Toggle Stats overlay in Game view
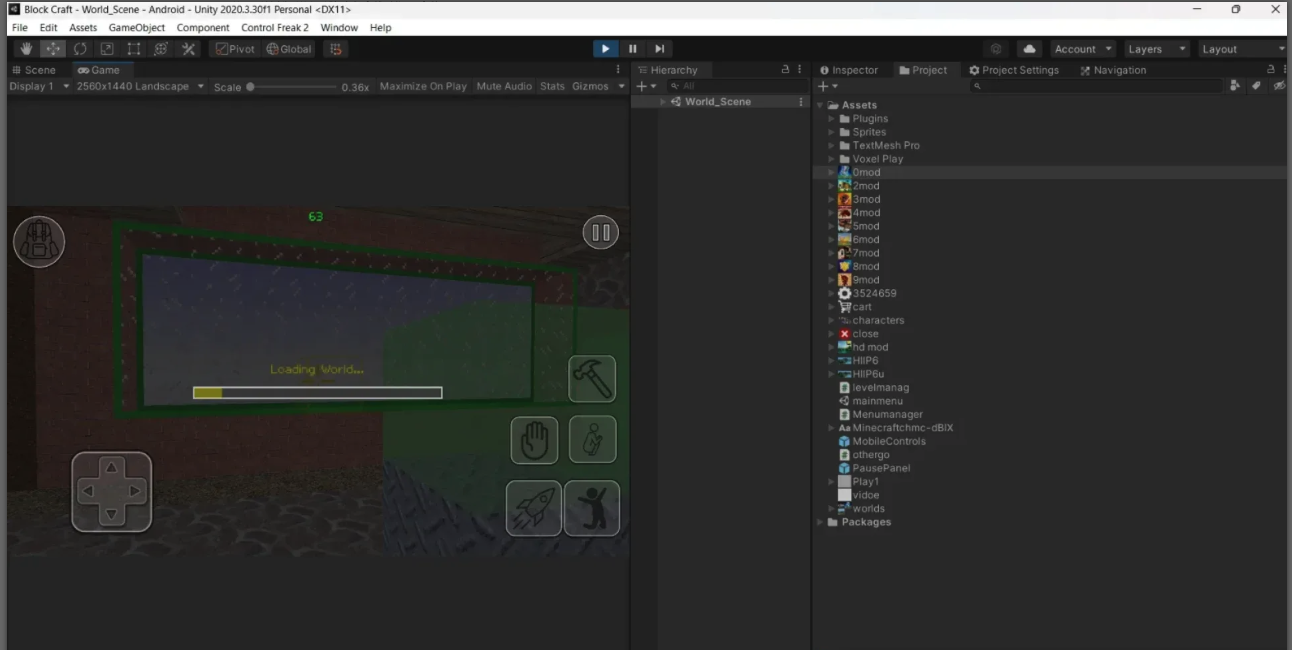This screenshot has height=650, width=1292. (x=552, y=86)
